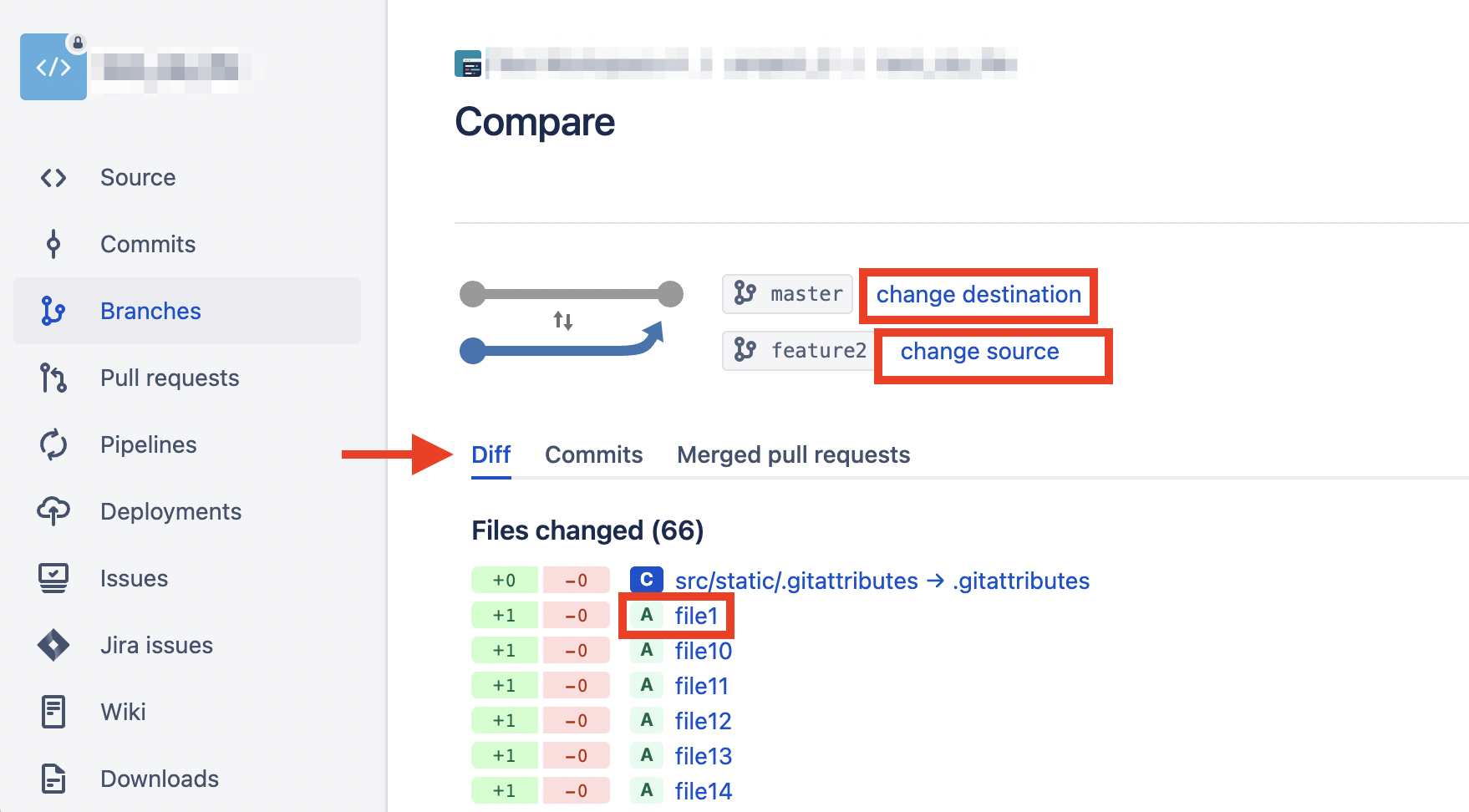This screenshot has height=812, width=1469.
Task: Open the file1 diff link
Action: point(697,616)
